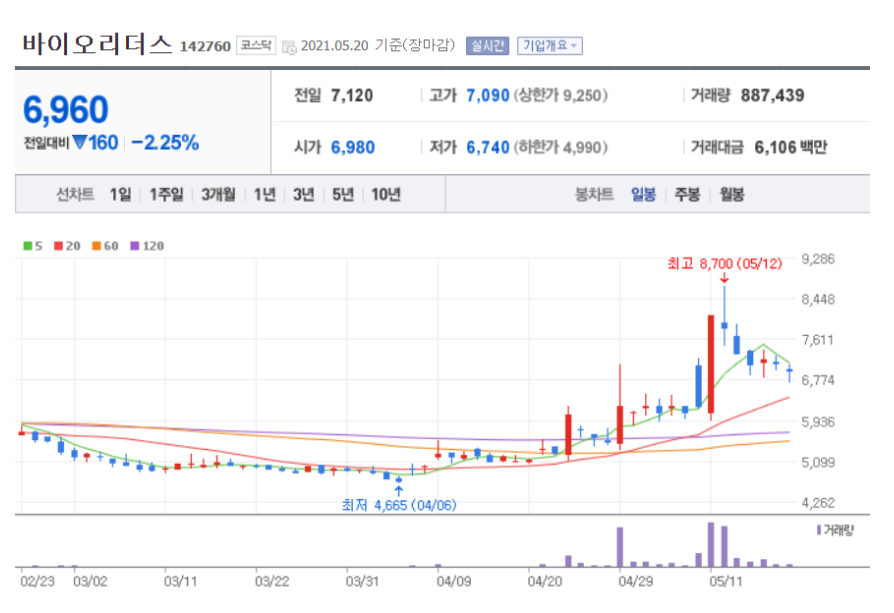Open the 기업개요 dropdown

550,46
